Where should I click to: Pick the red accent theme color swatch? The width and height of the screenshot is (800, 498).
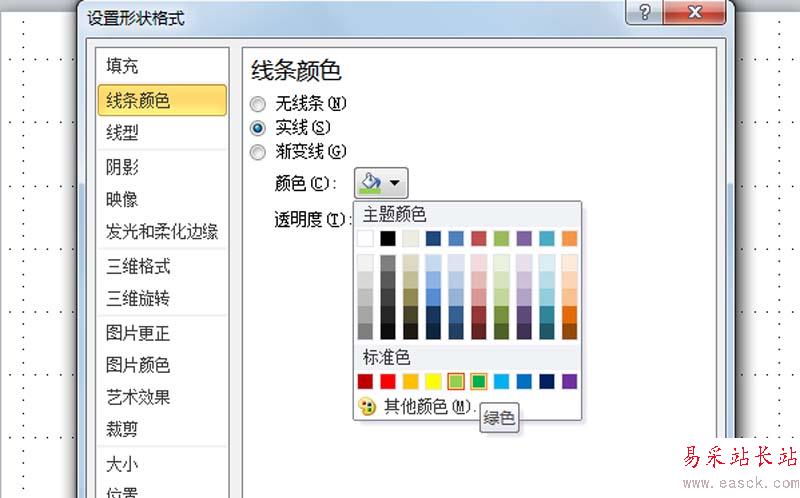coord(479,238)
